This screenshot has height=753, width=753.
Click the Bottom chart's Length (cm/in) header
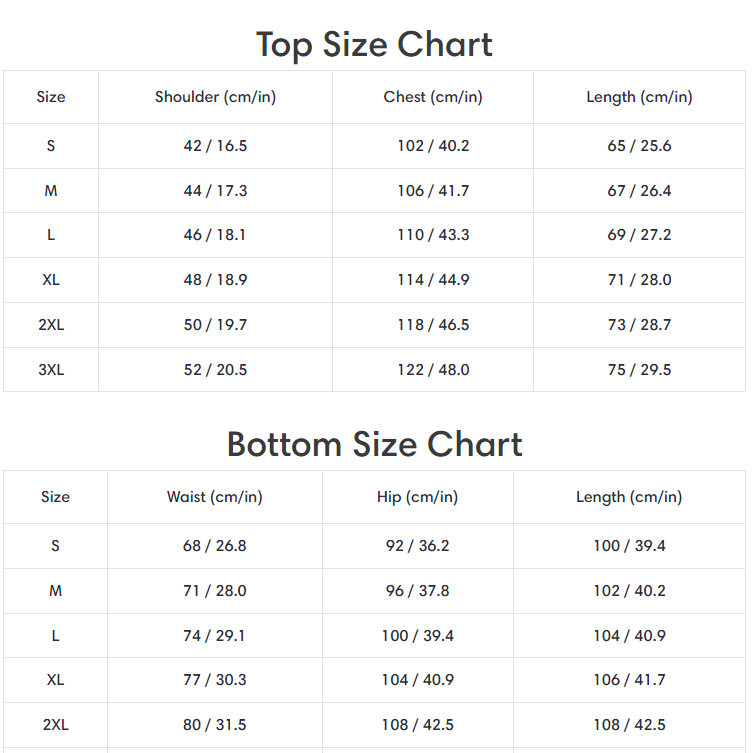point(629,497)
